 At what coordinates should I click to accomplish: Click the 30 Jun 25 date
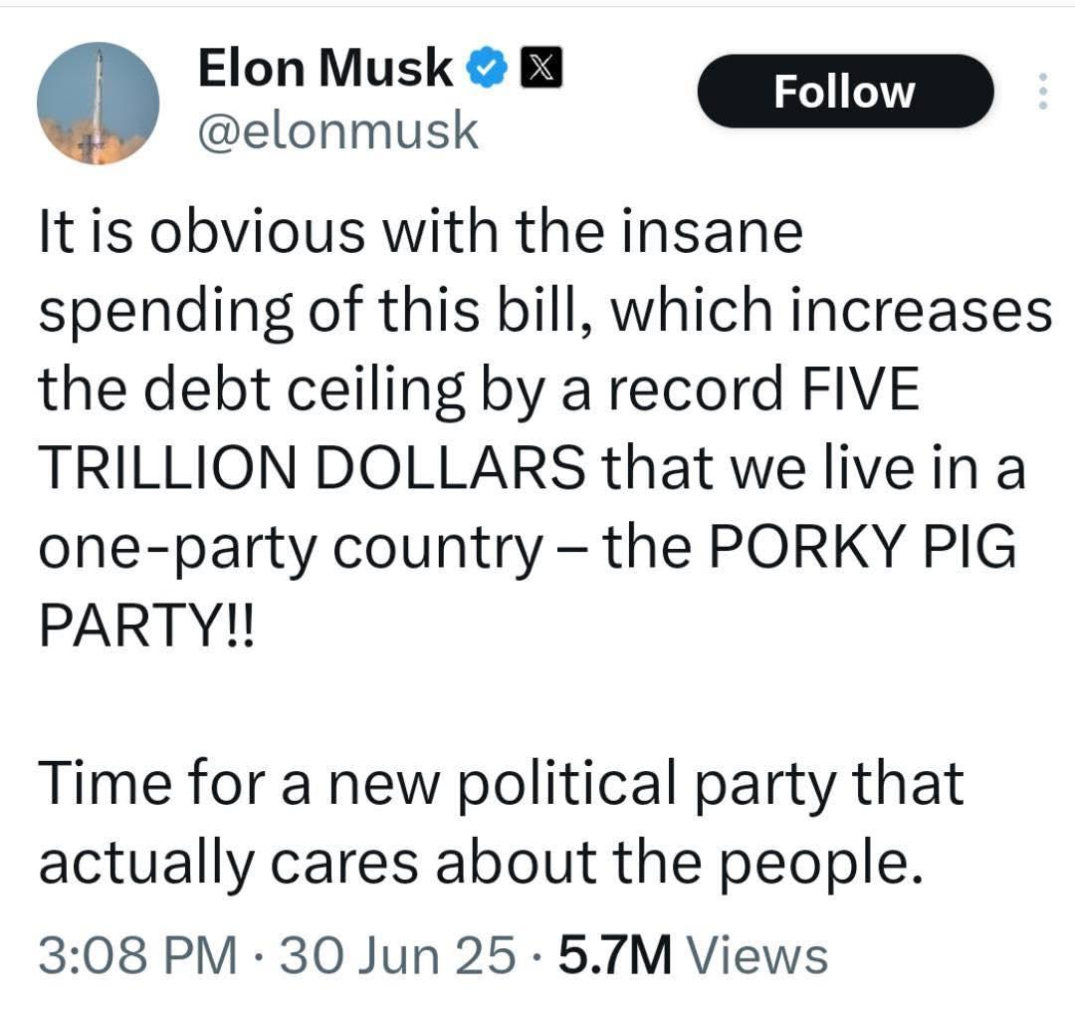(397, 956)
